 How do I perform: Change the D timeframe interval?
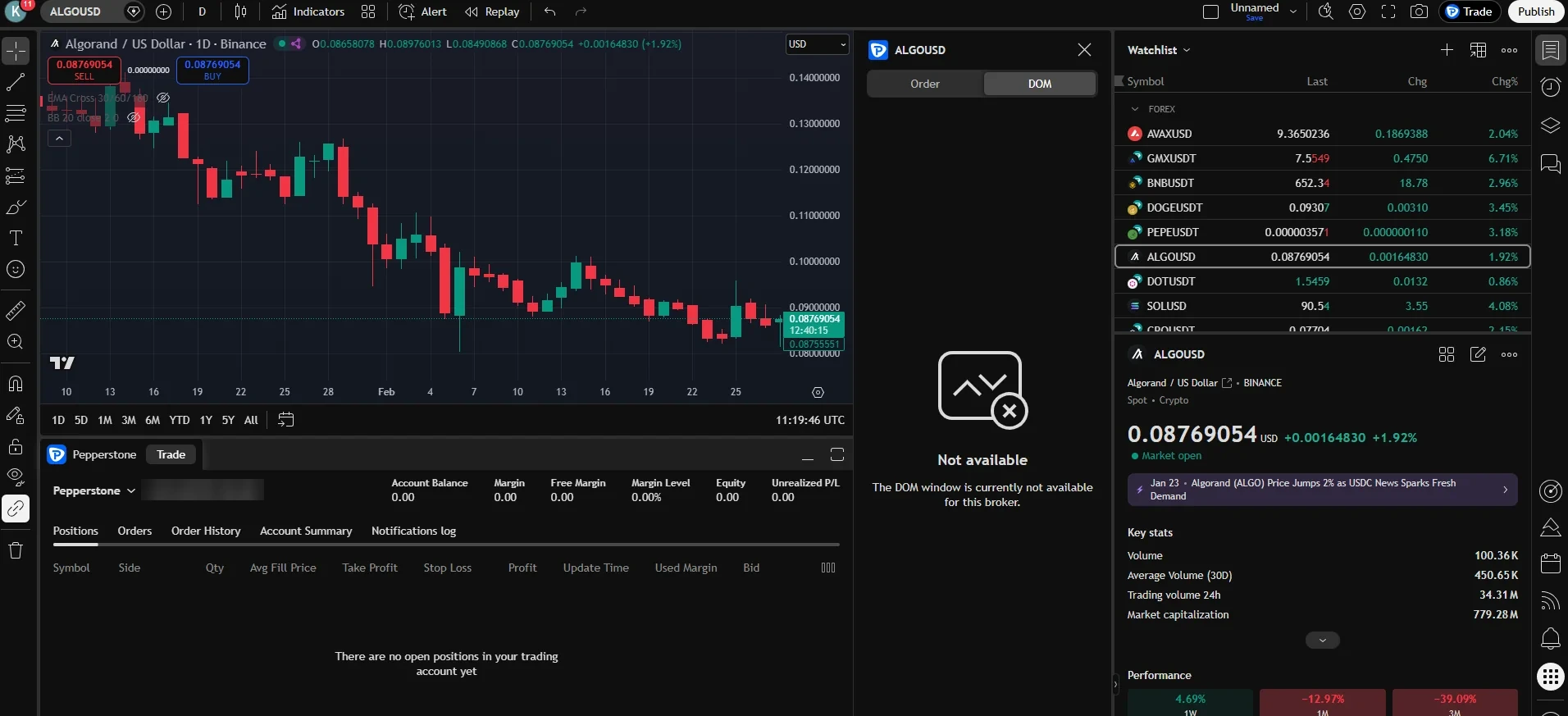point(202,11)
